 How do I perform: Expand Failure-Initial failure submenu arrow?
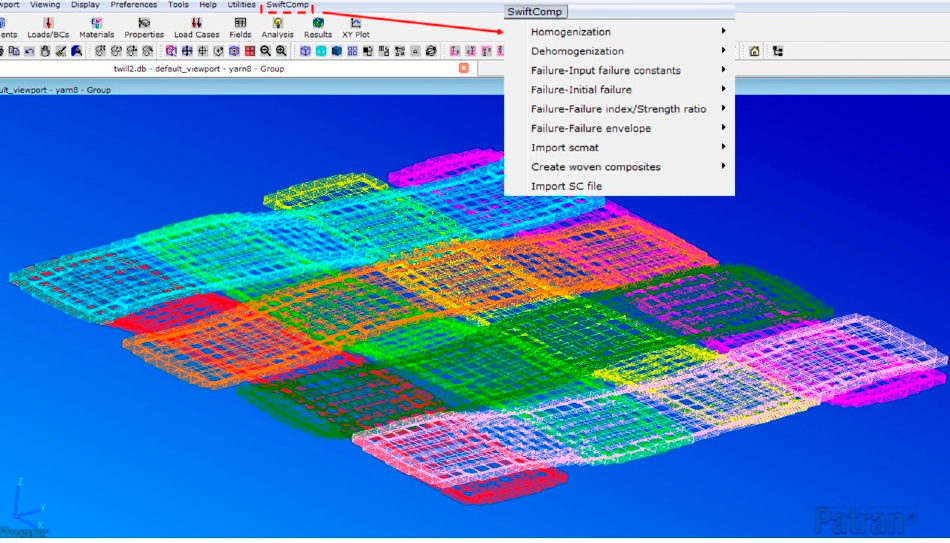point(723,89)
